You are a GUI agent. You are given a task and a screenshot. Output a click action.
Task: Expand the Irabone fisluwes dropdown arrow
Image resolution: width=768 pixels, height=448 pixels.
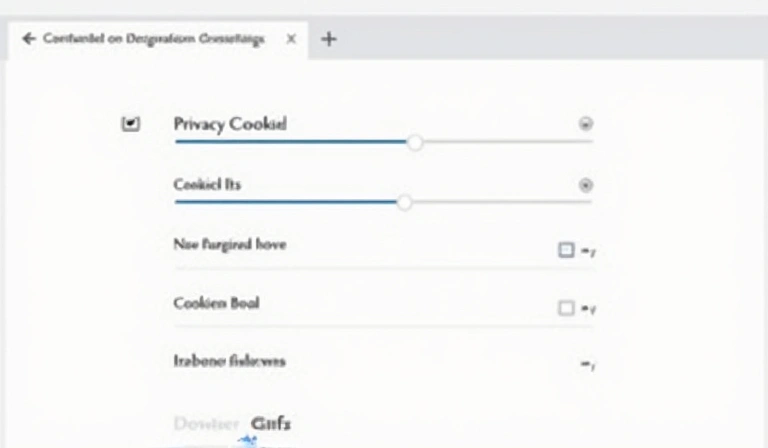point(588,366)
